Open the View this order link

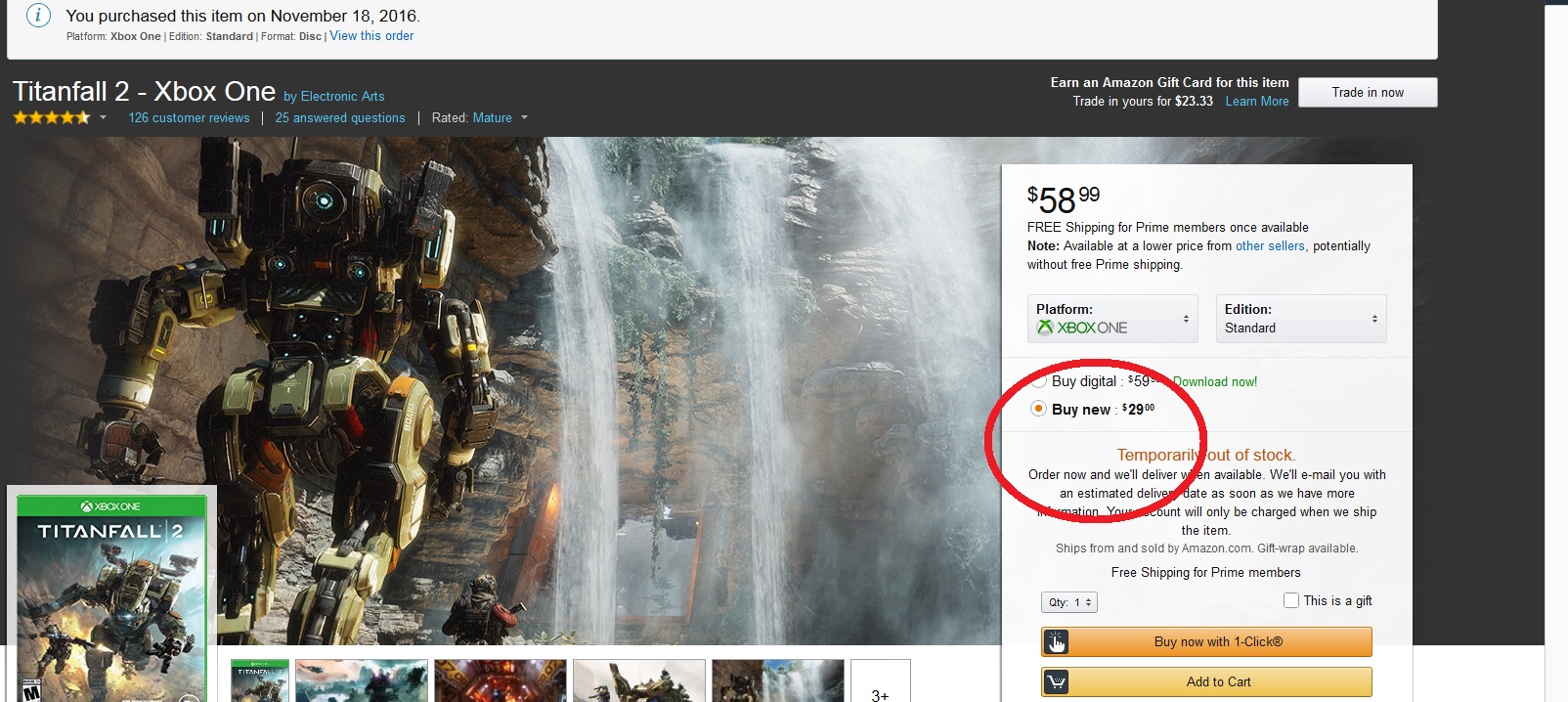(x=371, y=36)
